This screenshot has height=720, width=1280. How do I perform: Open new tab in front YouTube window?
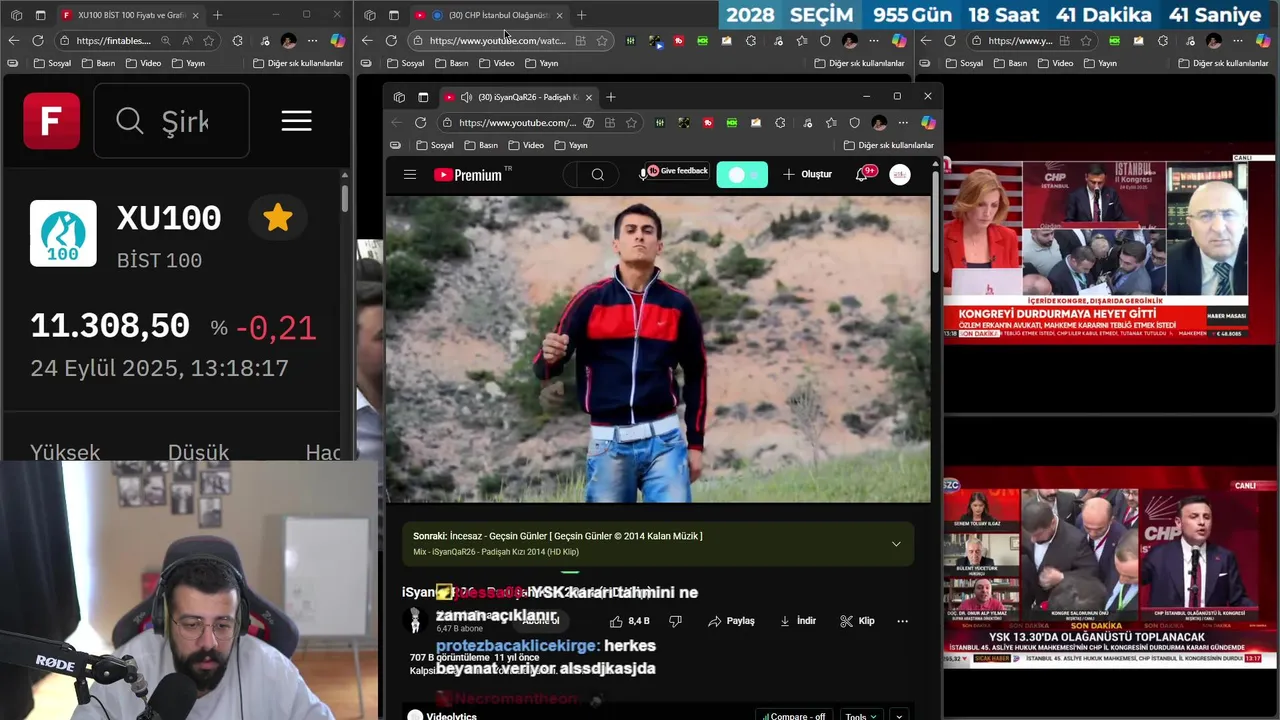[611, 97]
